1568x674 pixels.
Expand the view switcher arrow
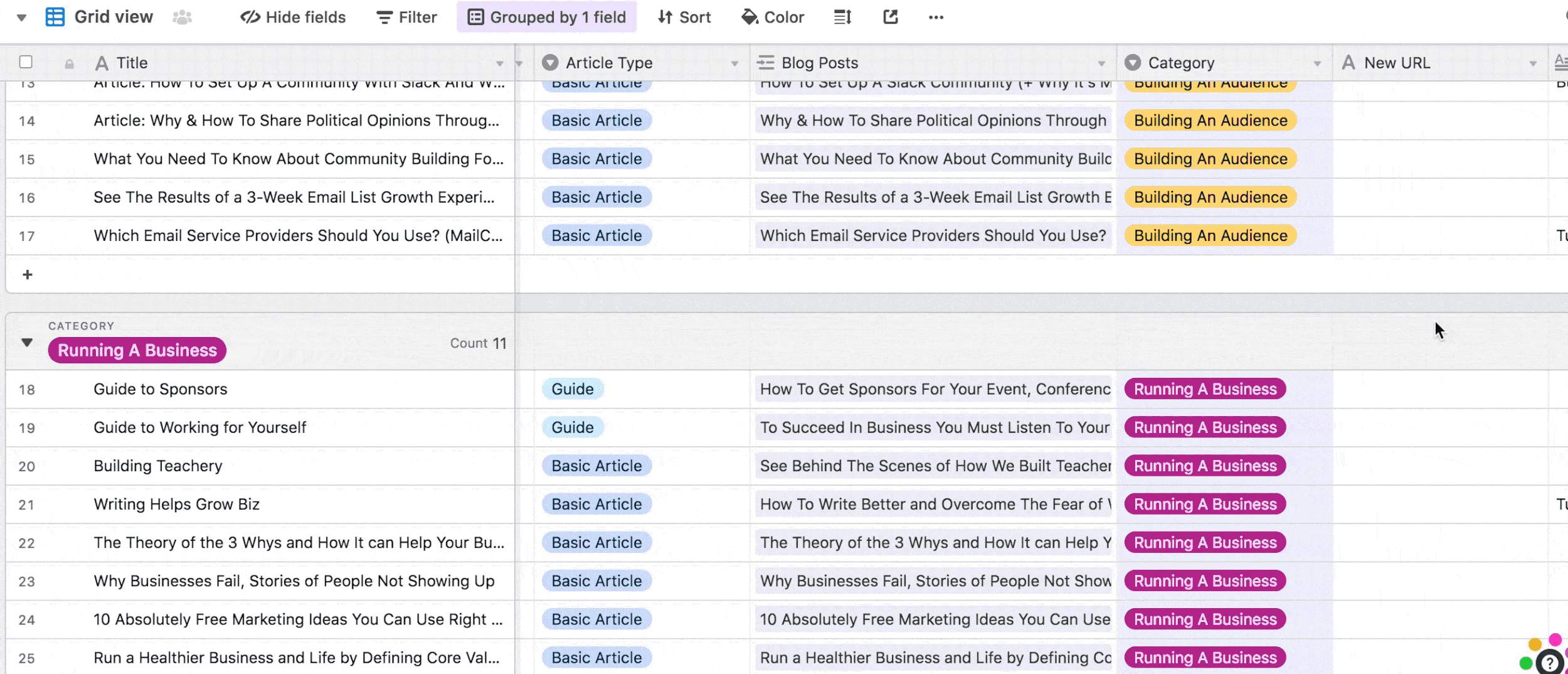pyautogui.click(x=21, y=18)
